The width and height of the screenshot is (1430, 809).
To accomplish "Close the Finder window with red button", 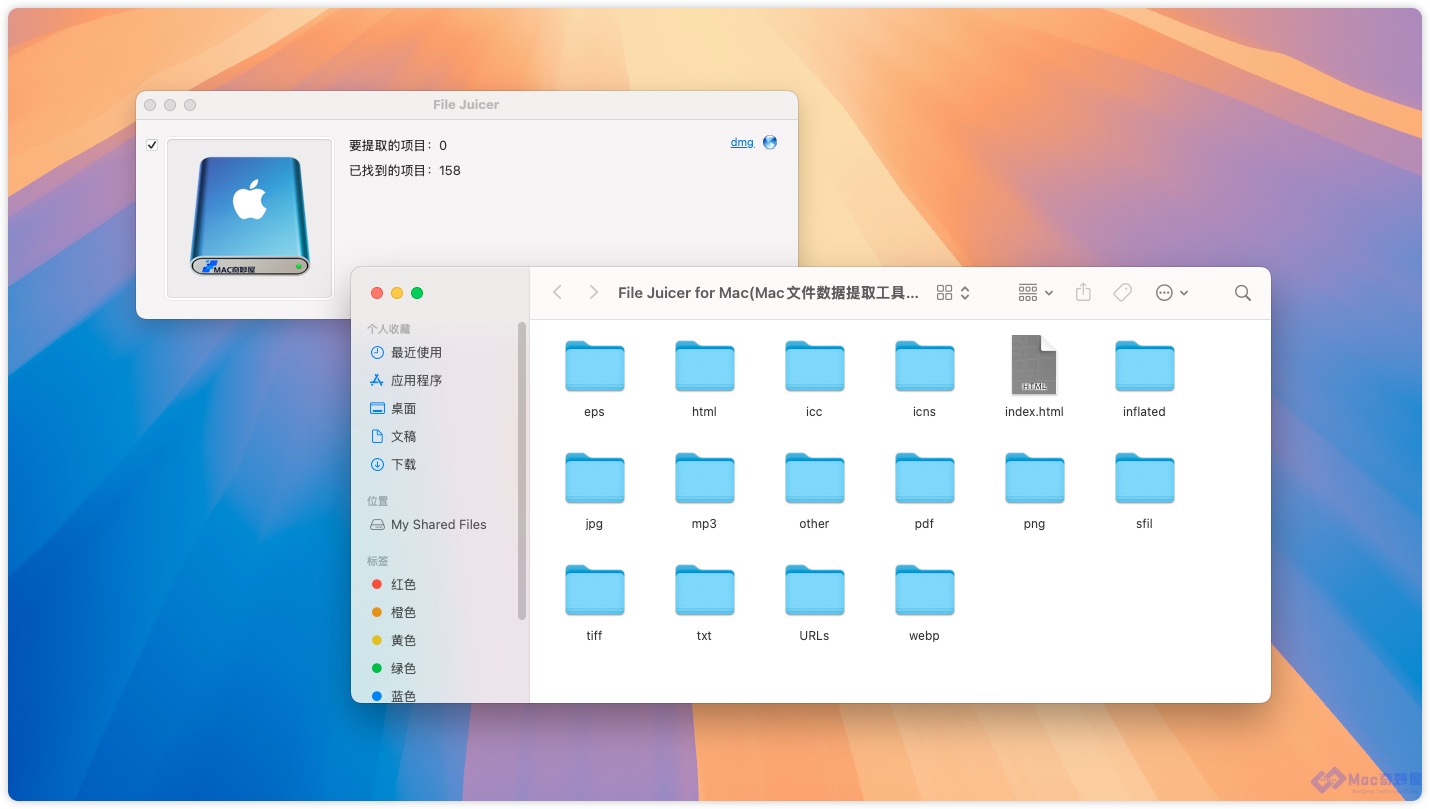I will coord(377,293).
